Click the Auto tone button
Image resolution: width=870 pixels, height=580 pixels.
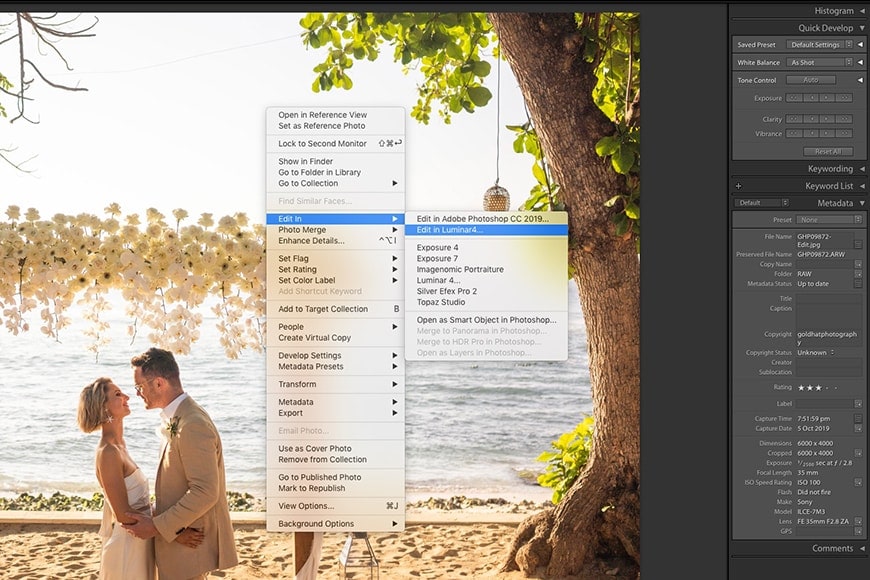tap(811, 80)
